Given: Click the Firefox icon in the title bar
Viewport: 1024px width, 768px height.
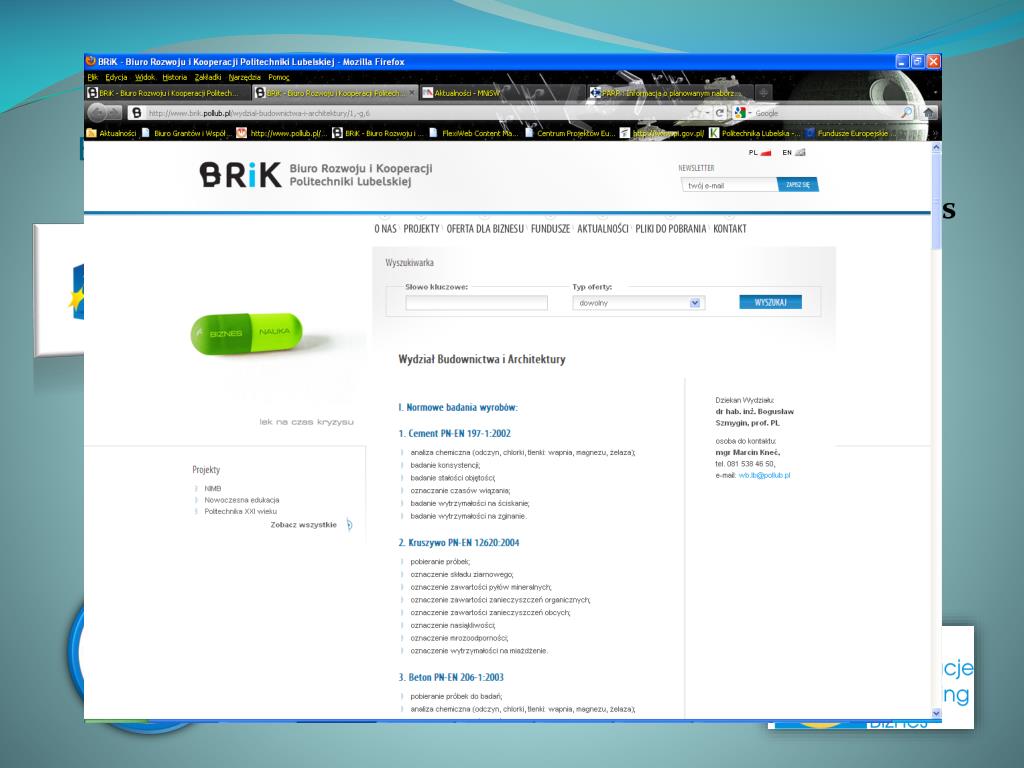Looking at the screenshot, I should tap(91, 61).
